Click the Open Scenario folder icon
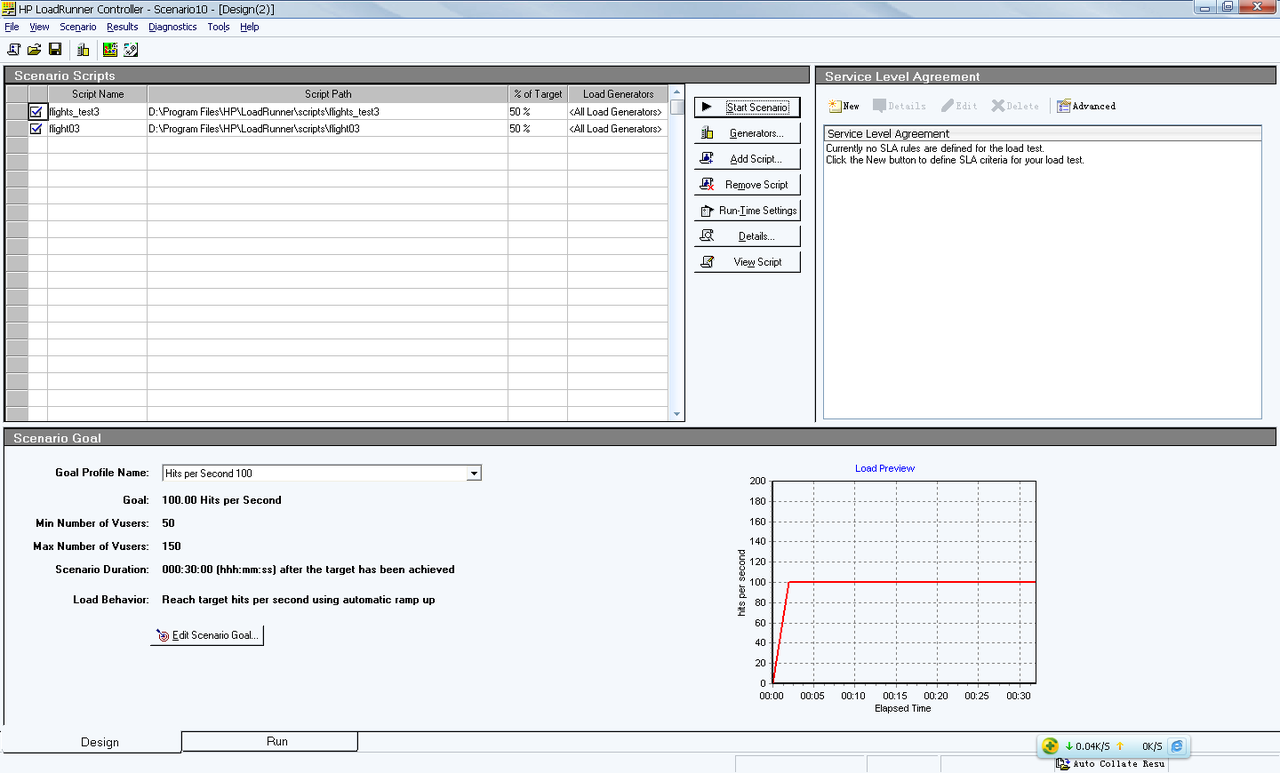Viewport: 1280px width, 773px height. click(34, 50)
